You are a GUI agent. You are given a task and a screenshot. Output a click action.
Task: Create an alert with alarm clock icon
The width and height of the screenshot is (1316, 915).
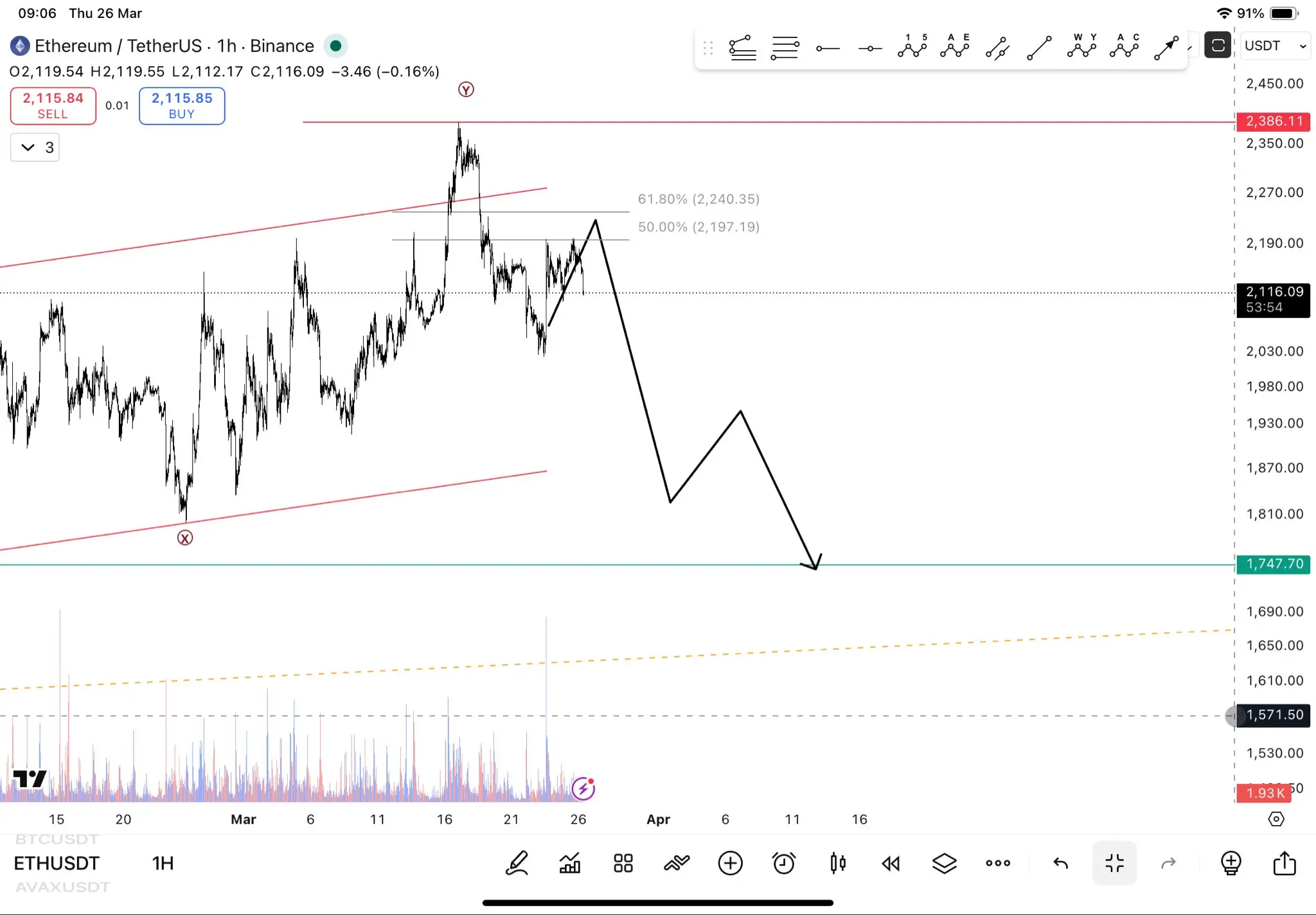click(784, 863)
